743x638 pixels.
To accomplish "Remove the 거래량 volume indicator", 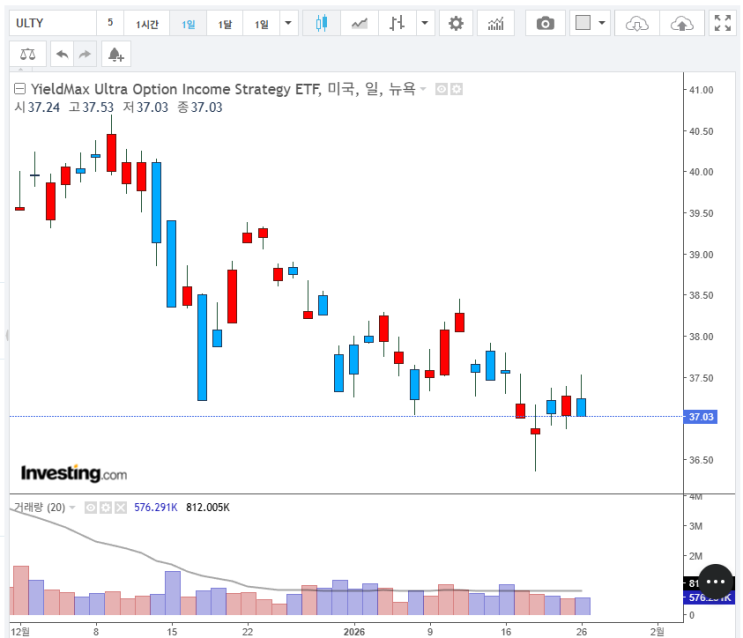I will pyautogui.click(x=121, y=508).
